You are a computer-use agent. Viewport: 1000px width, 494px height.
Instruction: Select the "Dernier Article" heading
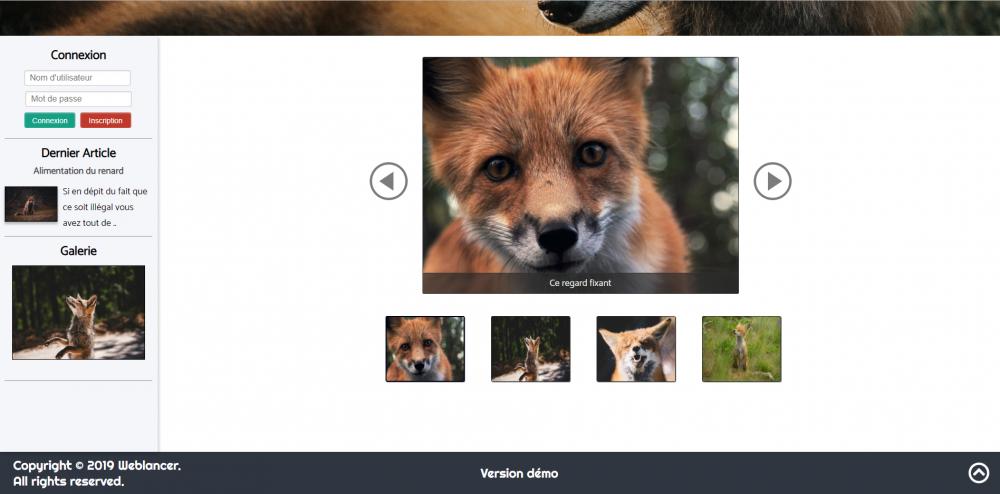(x=78, y=153)
